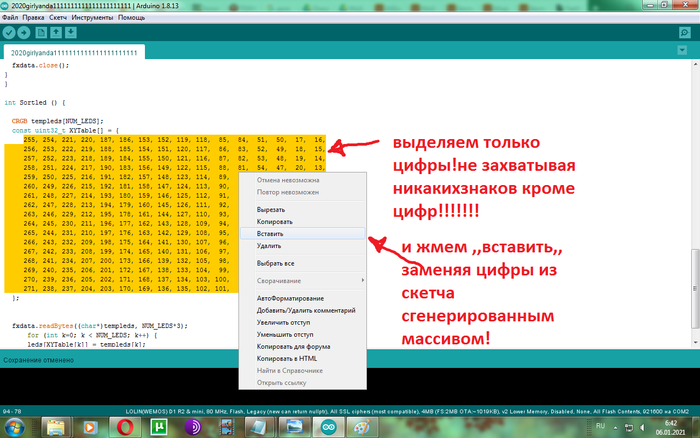Choose Выбрать все in the context menu
700x438 pixels.
coord(303,263)
